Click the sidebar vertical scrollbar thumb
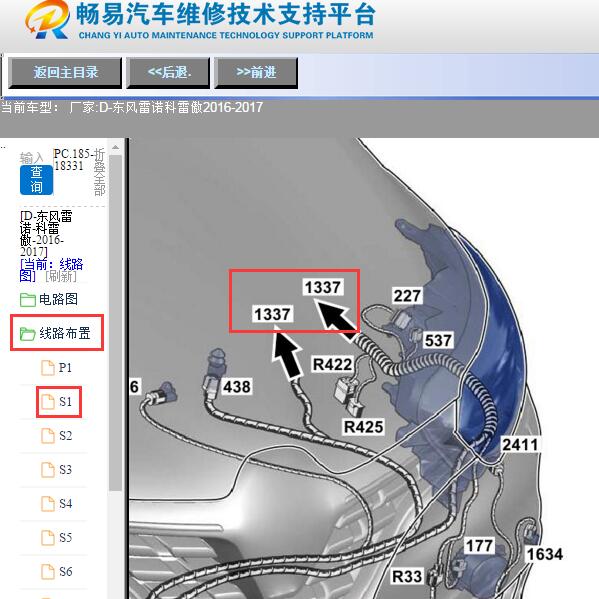The height and width of the screenshot is (599, 599). [x=115, y=323]
